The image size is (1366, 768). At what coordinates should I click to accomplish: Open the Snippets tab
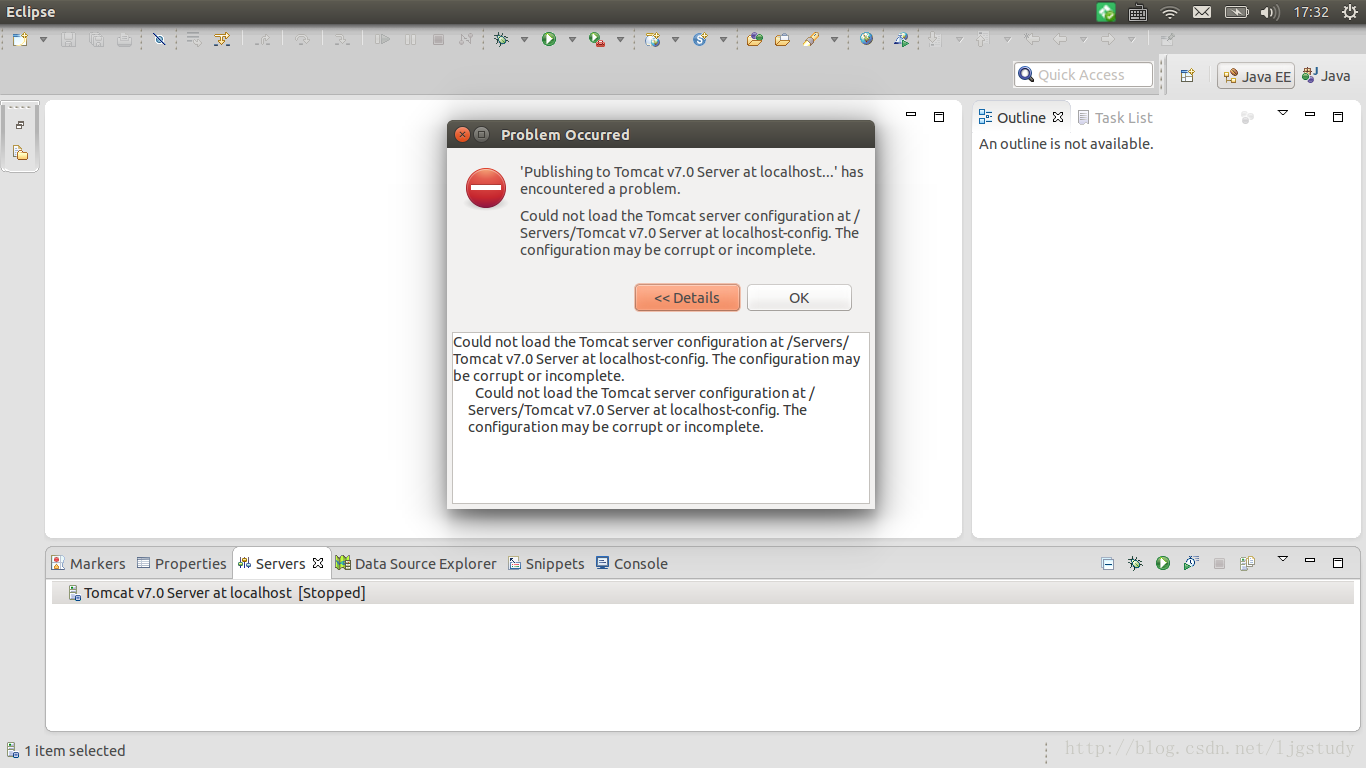546,564
